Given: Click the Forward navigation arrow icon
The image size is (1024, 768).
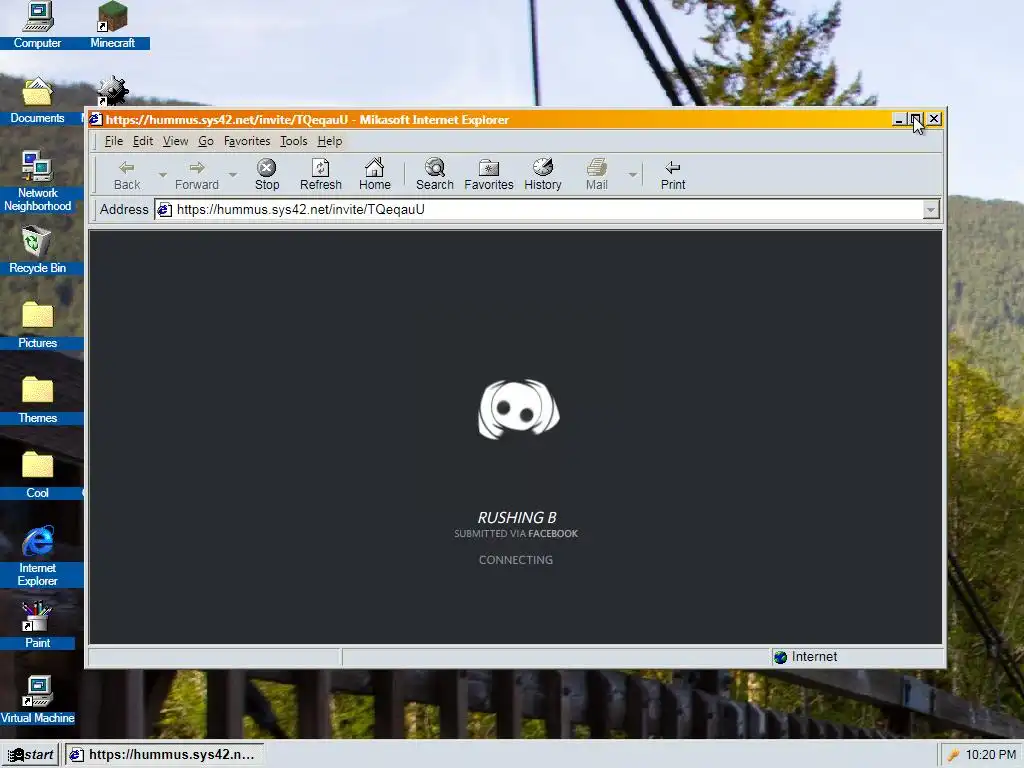Looking at the screenshot, I should coord(197,168).
